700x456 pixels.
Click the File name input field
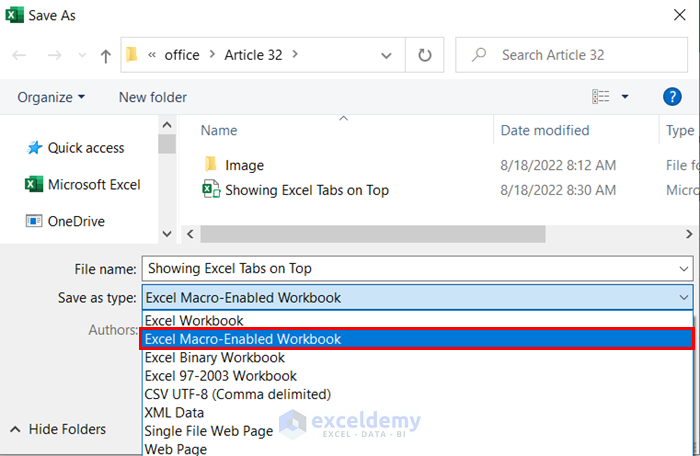click(417, 269)
